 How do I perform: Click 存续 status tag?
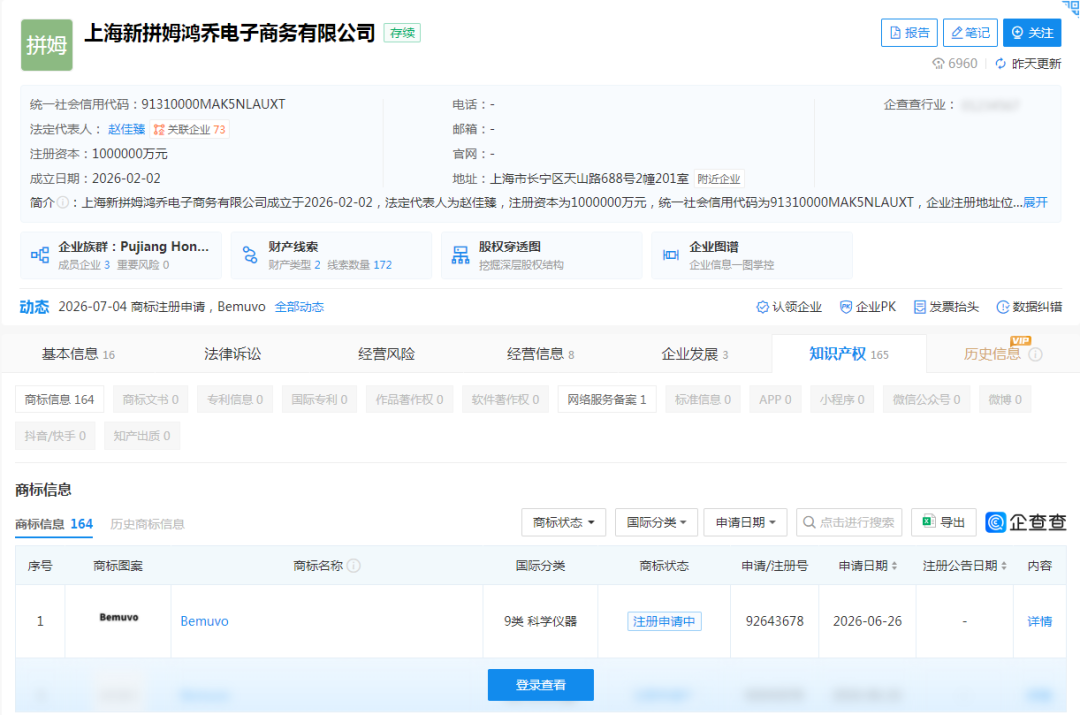click(402, 33)
